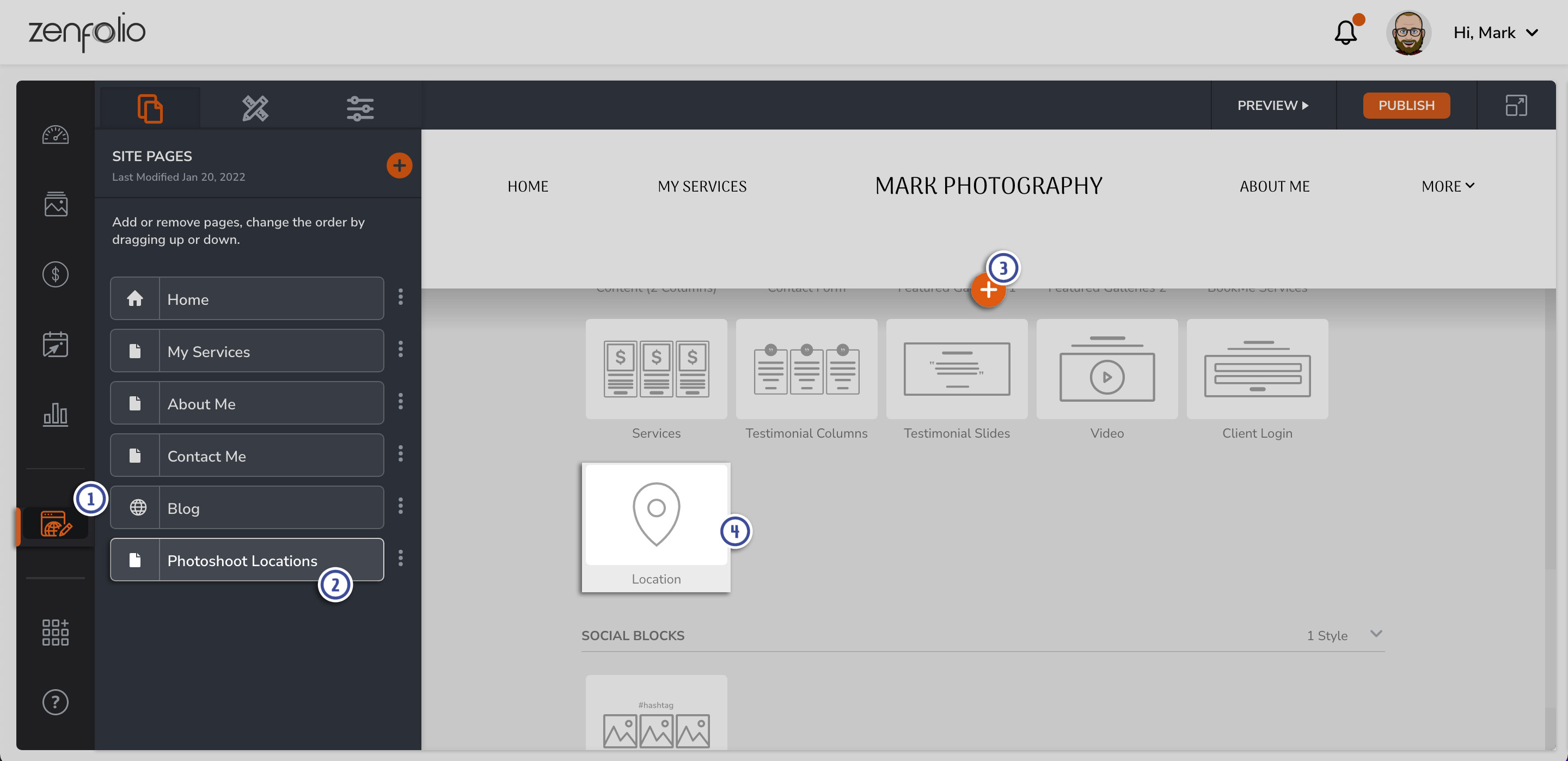Open options menu for Blog page
1568x761 pixels.
point(401,506)
